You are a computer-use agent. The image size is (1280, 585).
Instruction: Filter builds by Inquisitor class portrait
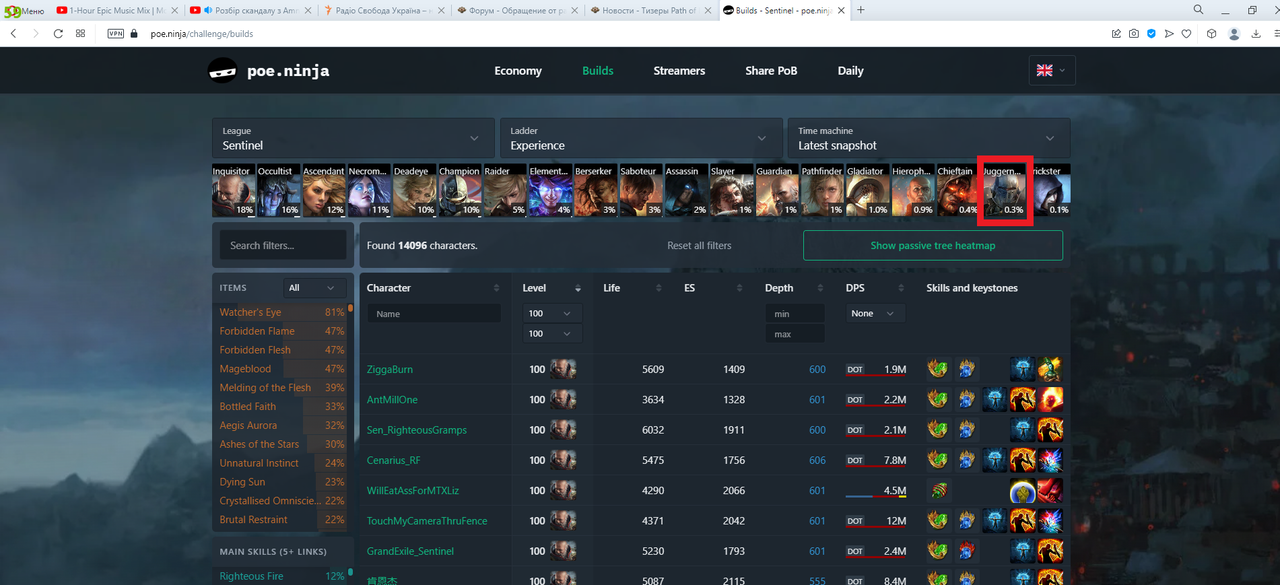233,190
